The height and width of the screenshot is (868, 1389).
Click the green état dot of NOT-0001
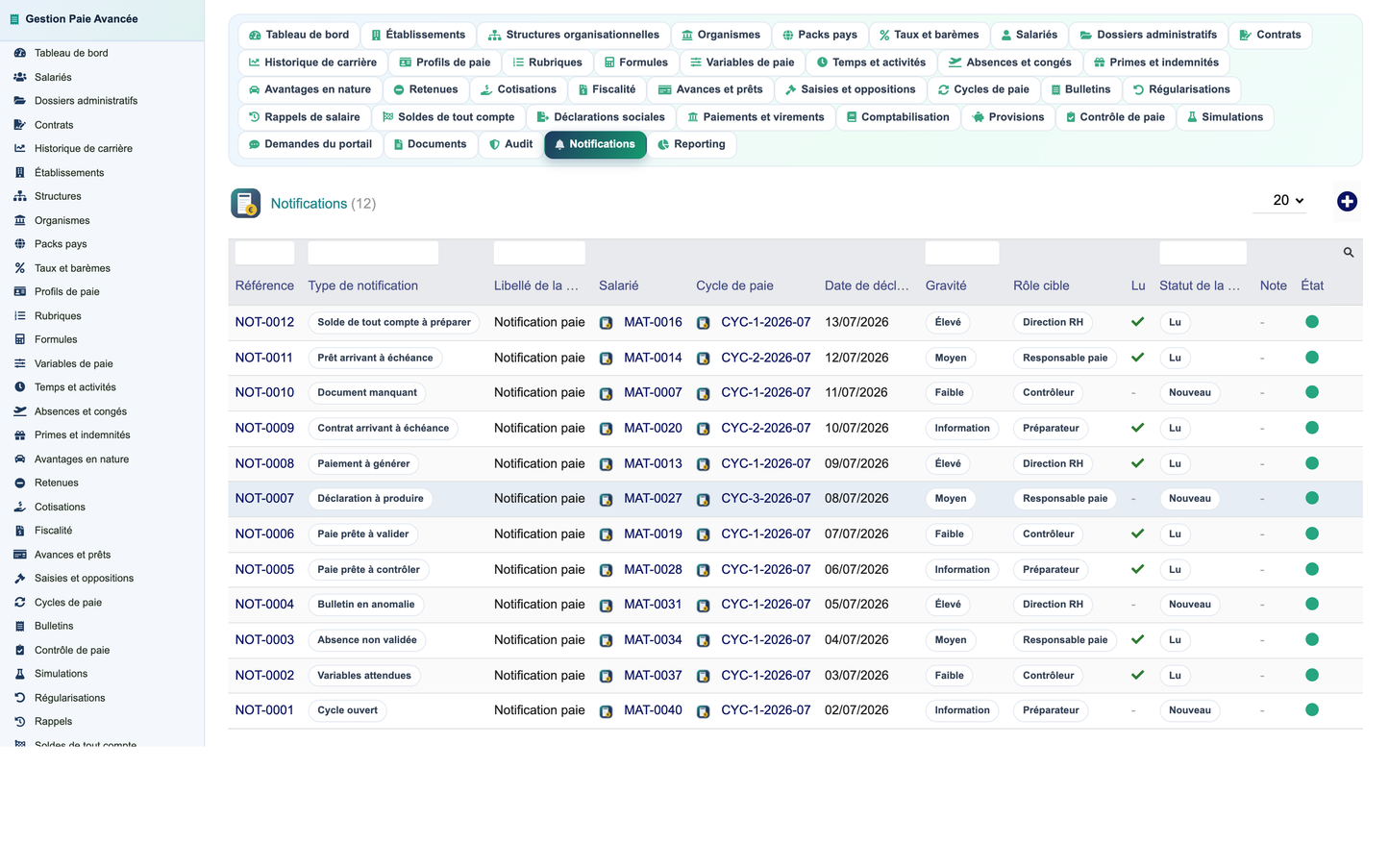point(1311,709)
